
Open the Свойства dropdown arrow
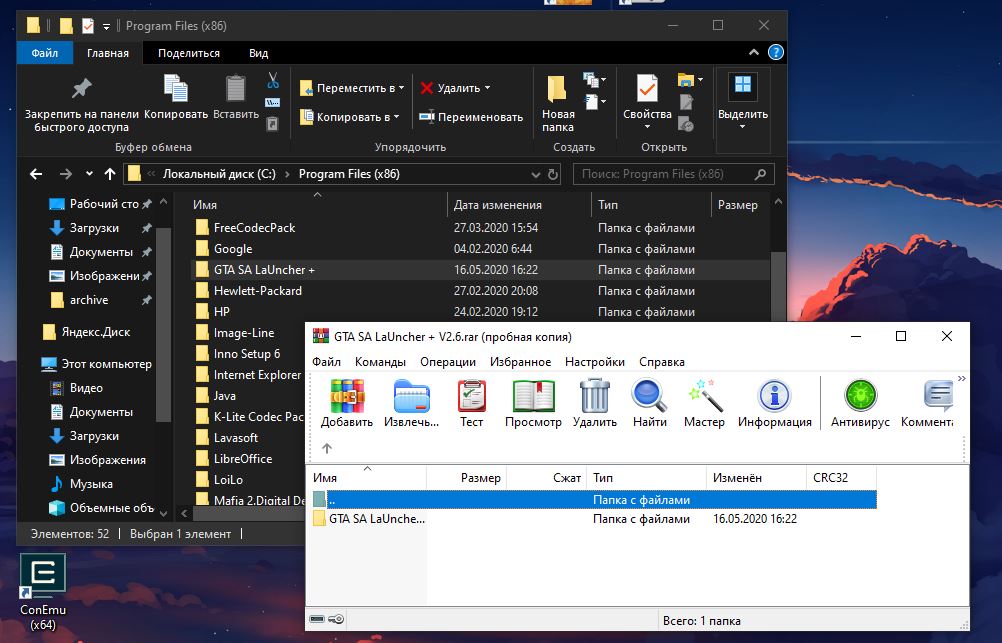(647, 127)
